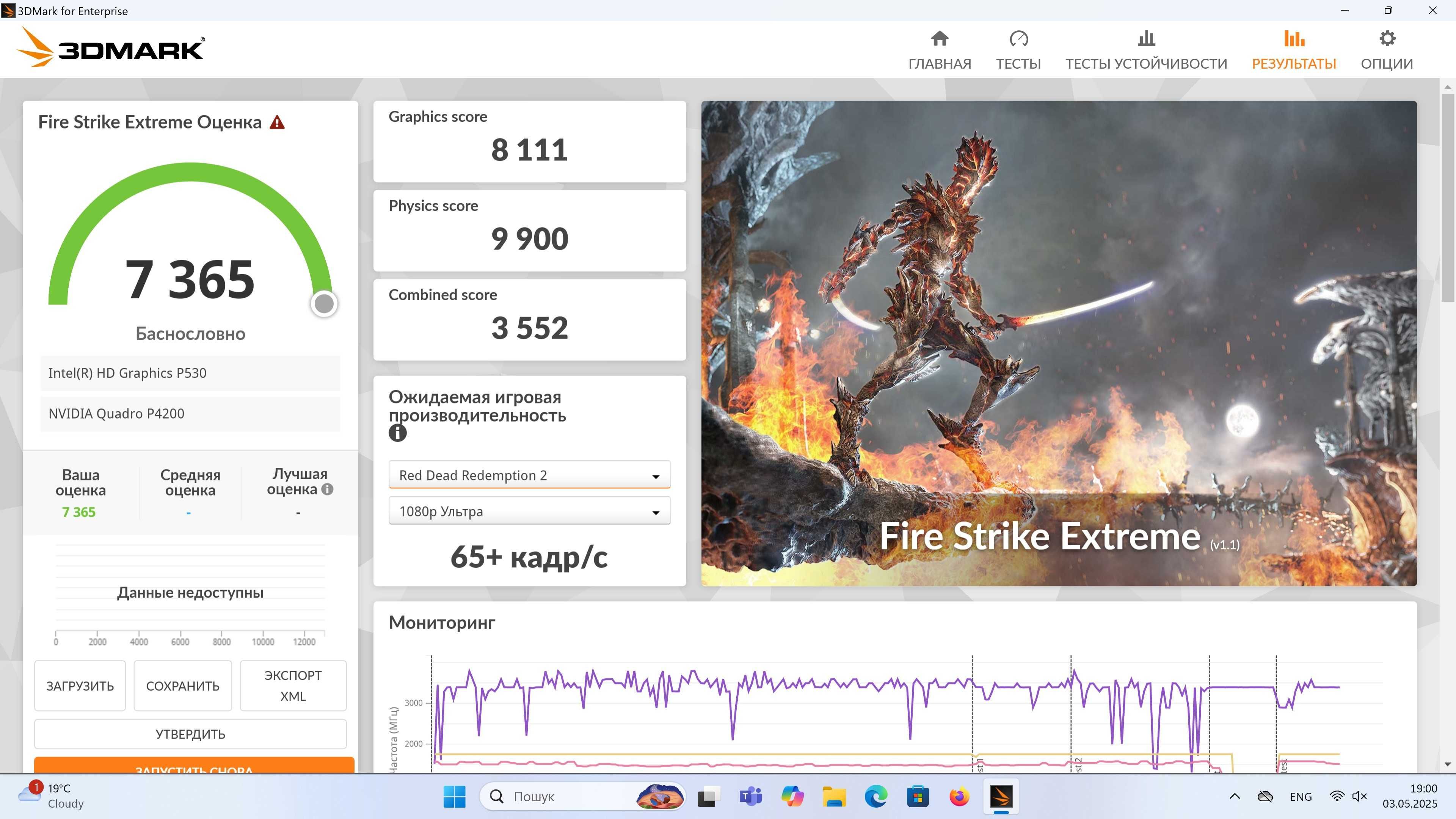Click the 3DMark taskbar icon
Screen dimensions: 1456x819
[1001, 796]
